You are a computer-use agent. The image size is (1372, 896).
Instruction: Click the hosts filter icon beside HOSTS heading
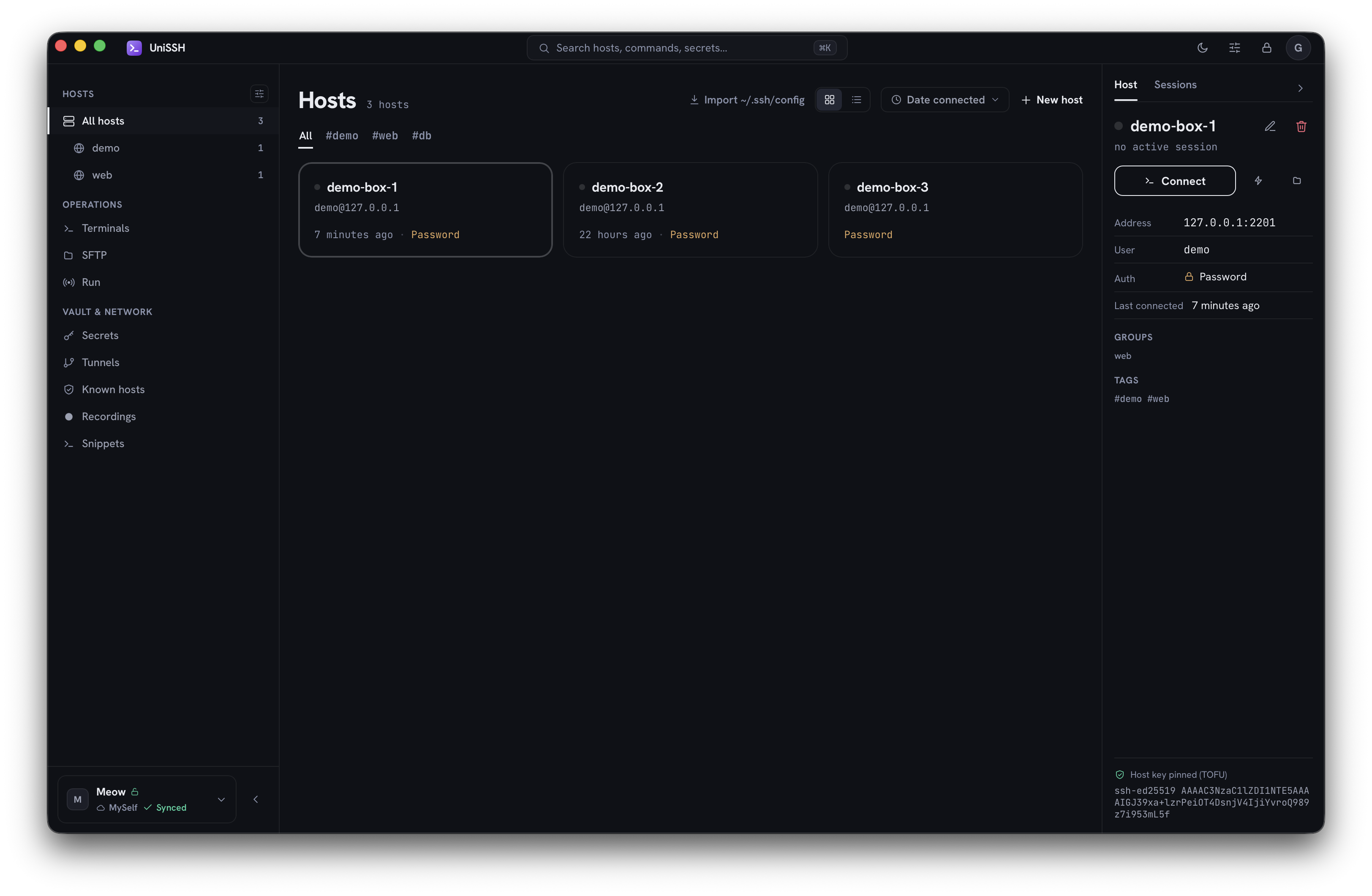click(x=259, y=93)
